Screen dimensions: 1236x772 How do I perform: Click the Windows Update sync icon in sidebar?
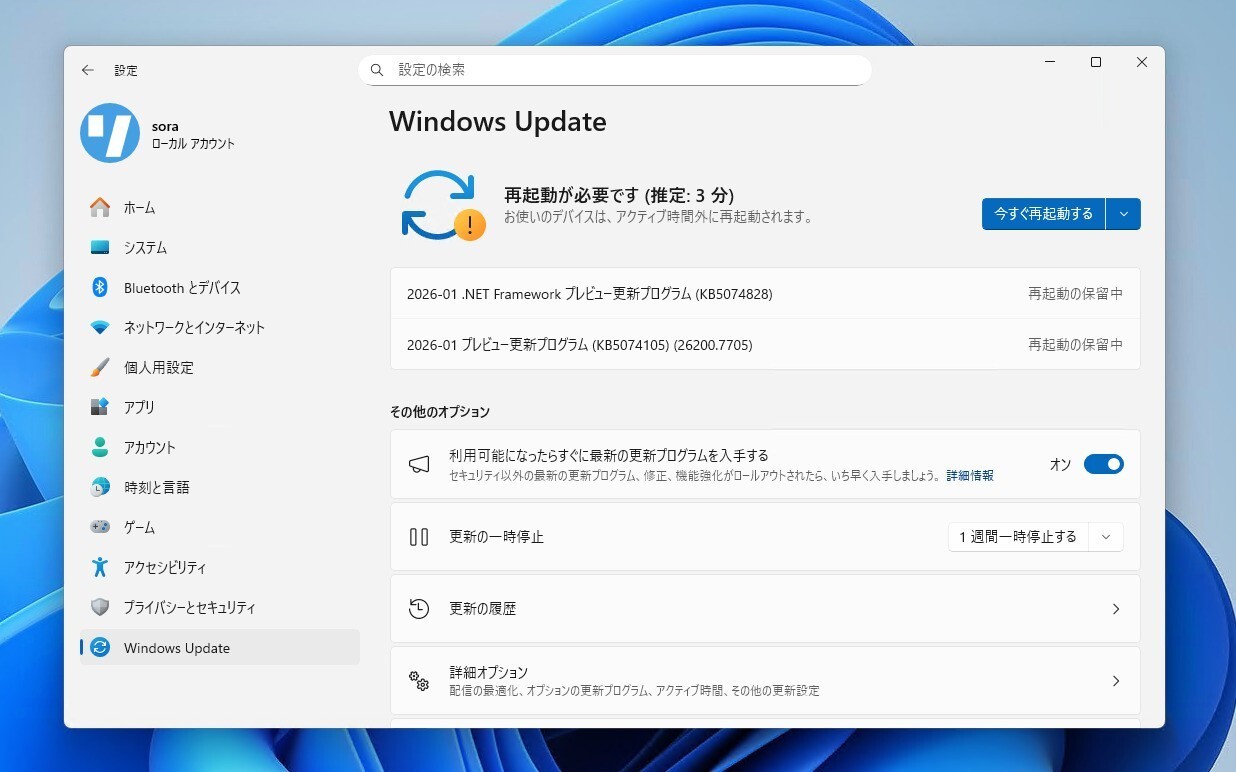(x=100, y=647)
